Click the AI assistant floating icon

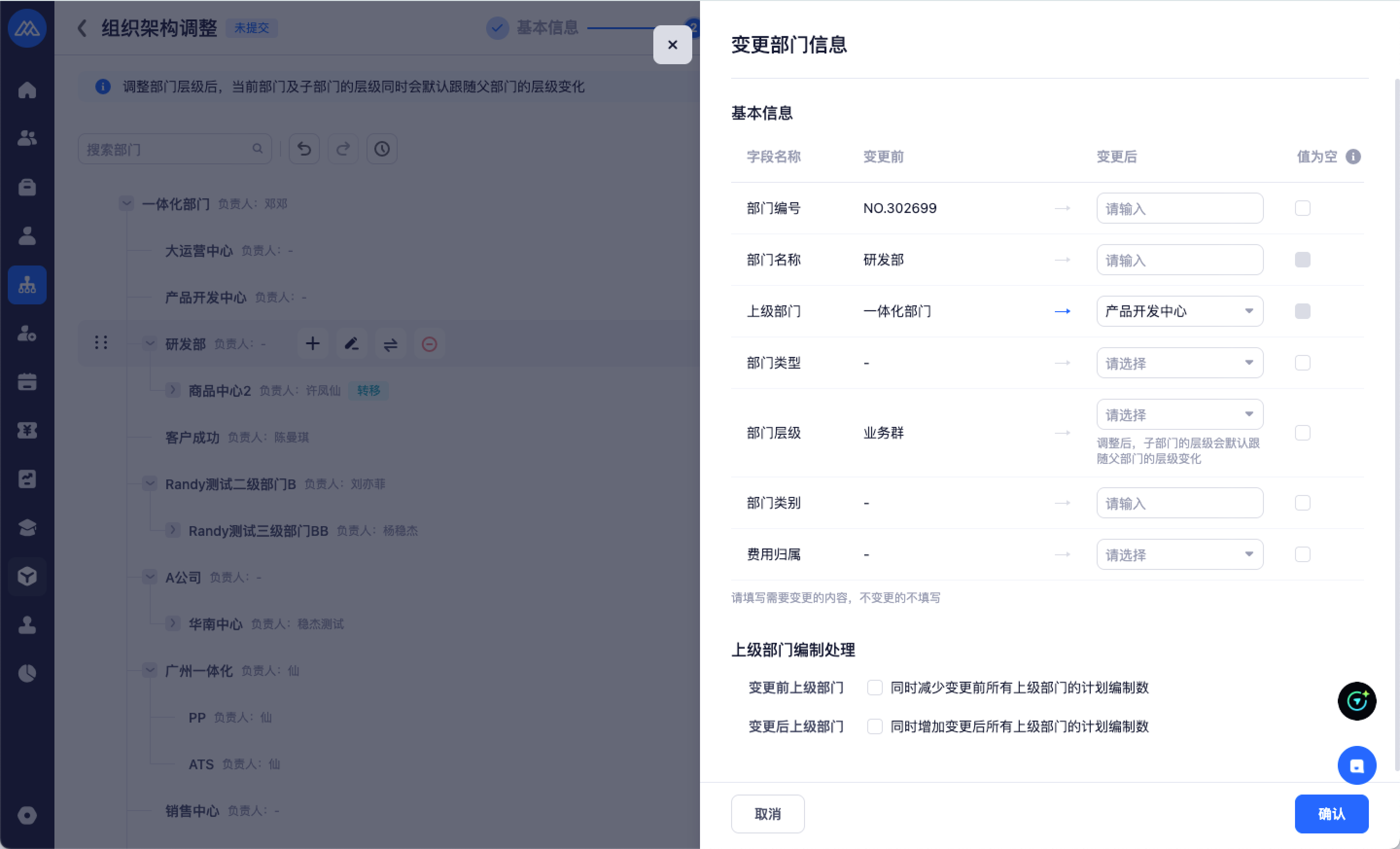click(x=1356, y=701)
